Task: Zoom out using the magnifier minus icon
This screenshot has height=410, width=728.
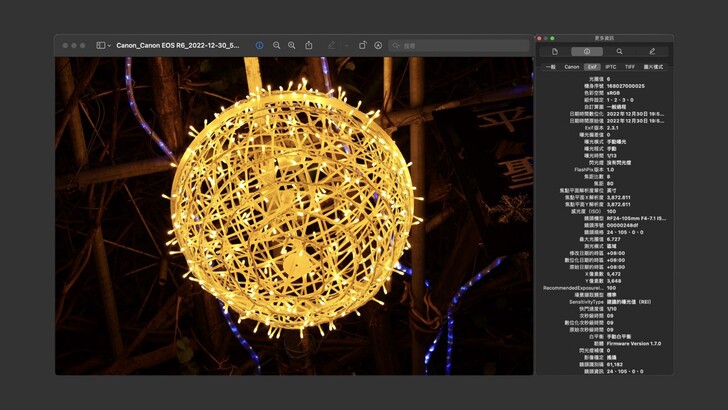Action: [x=277, y=45]
